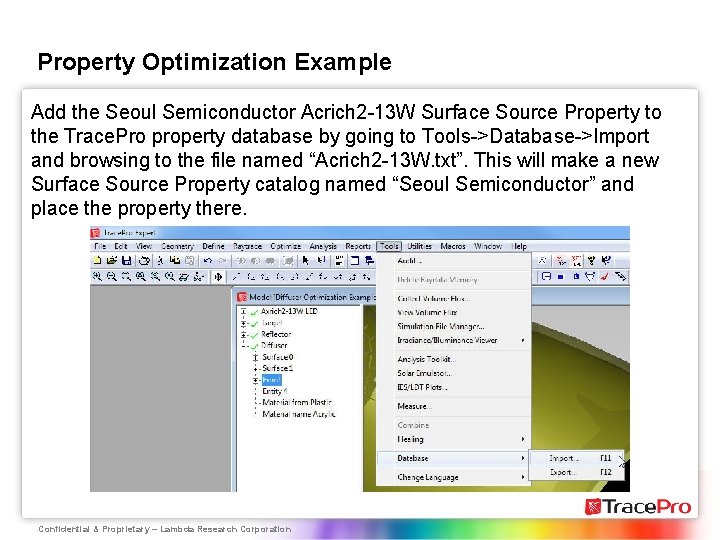Toggle the green checkmark beside Diffuser
The width and height of the screenshot is (720, 540).
tap(254, 346)
